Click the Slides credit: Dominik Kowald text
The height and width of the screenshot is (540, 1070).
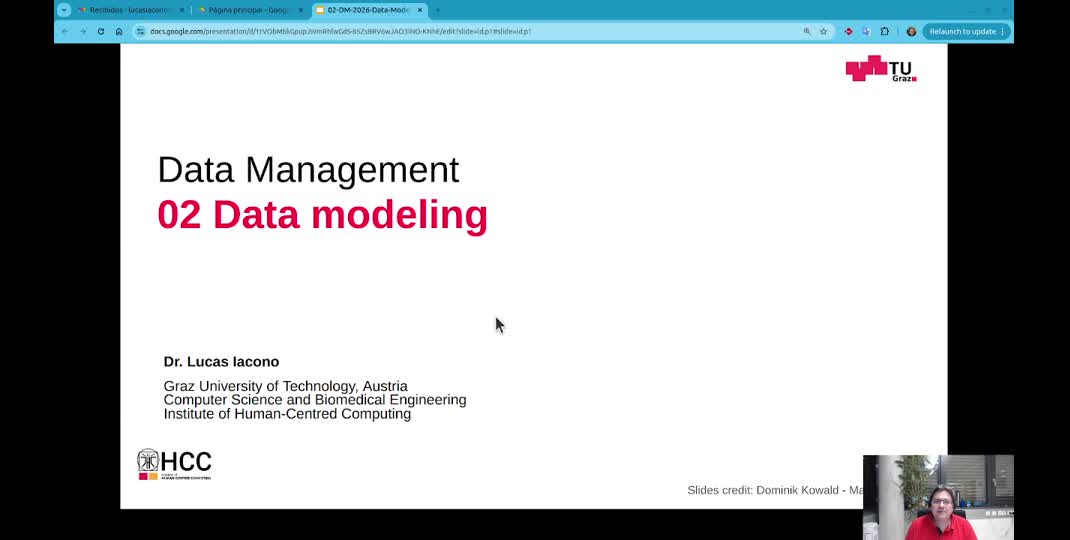(775, 490)
